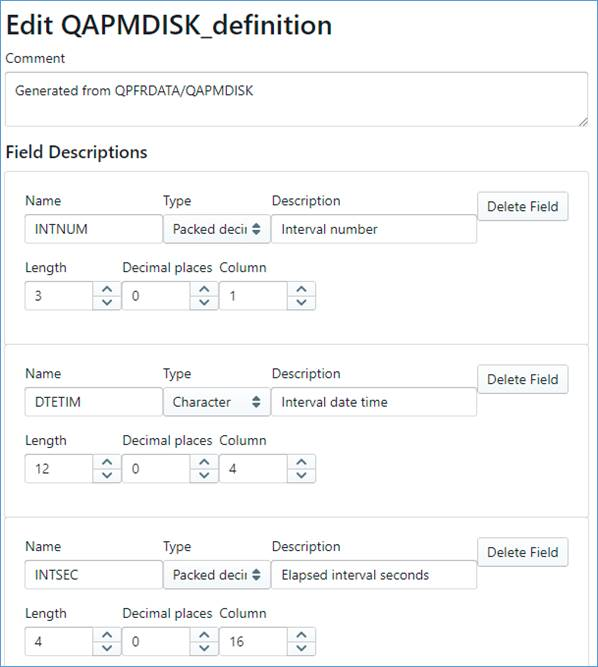Decrease the DTETIM Length stepper value
The width and height of the screenshot is (598, 667).
[x=107, y=475]
